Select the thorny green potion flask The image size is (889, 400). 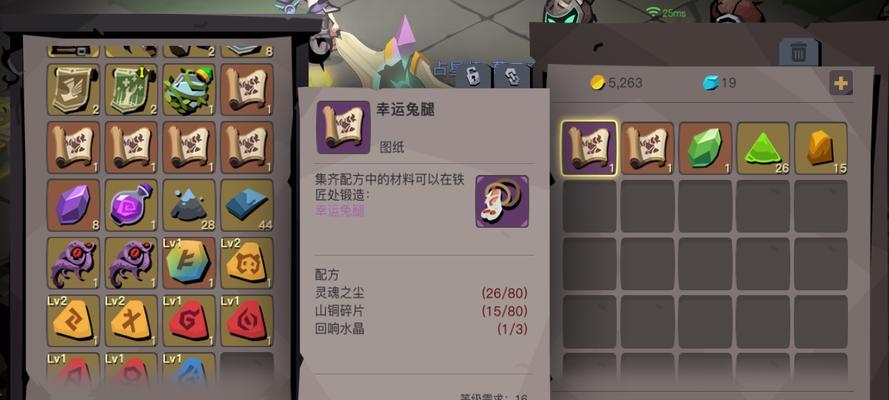189,90
